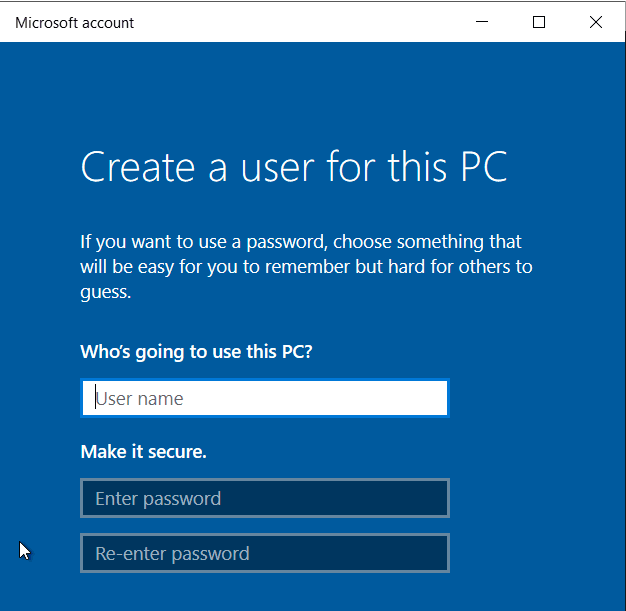The height and width of the screenshot is (611, 626).
Task: Minimize the Microsoft account window
Action: (x=482, y=22)
